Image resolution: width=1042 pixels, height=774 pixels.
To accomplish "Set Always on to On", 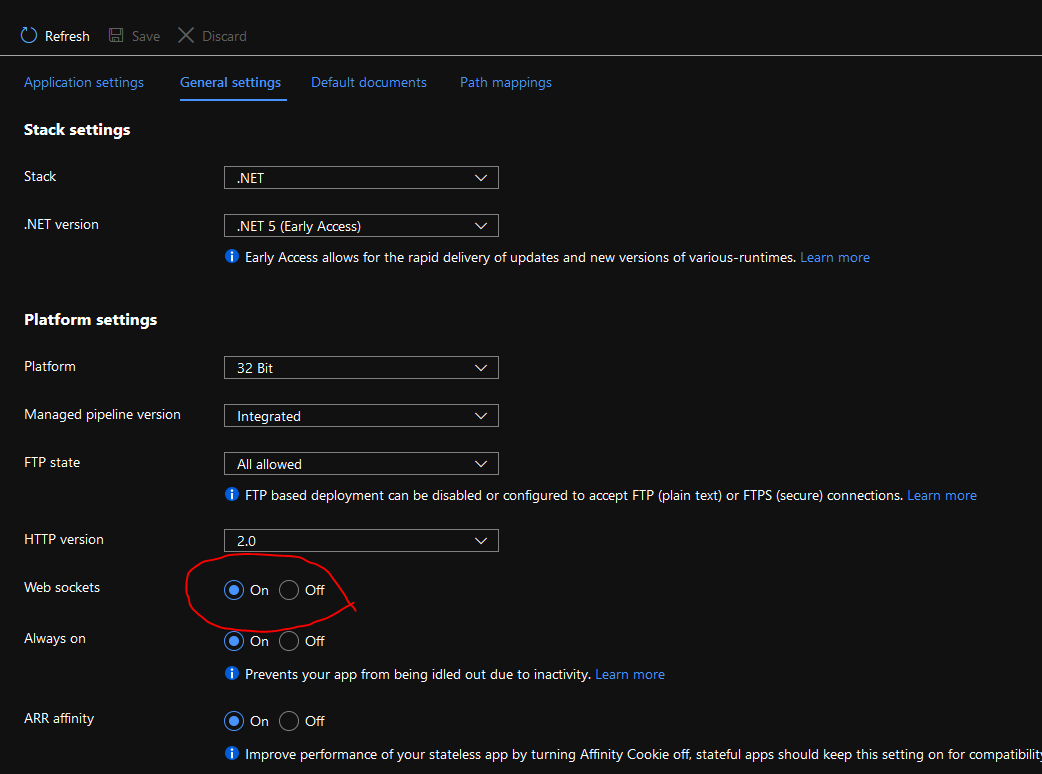I will pyautogui.click(x=234, y=641).
